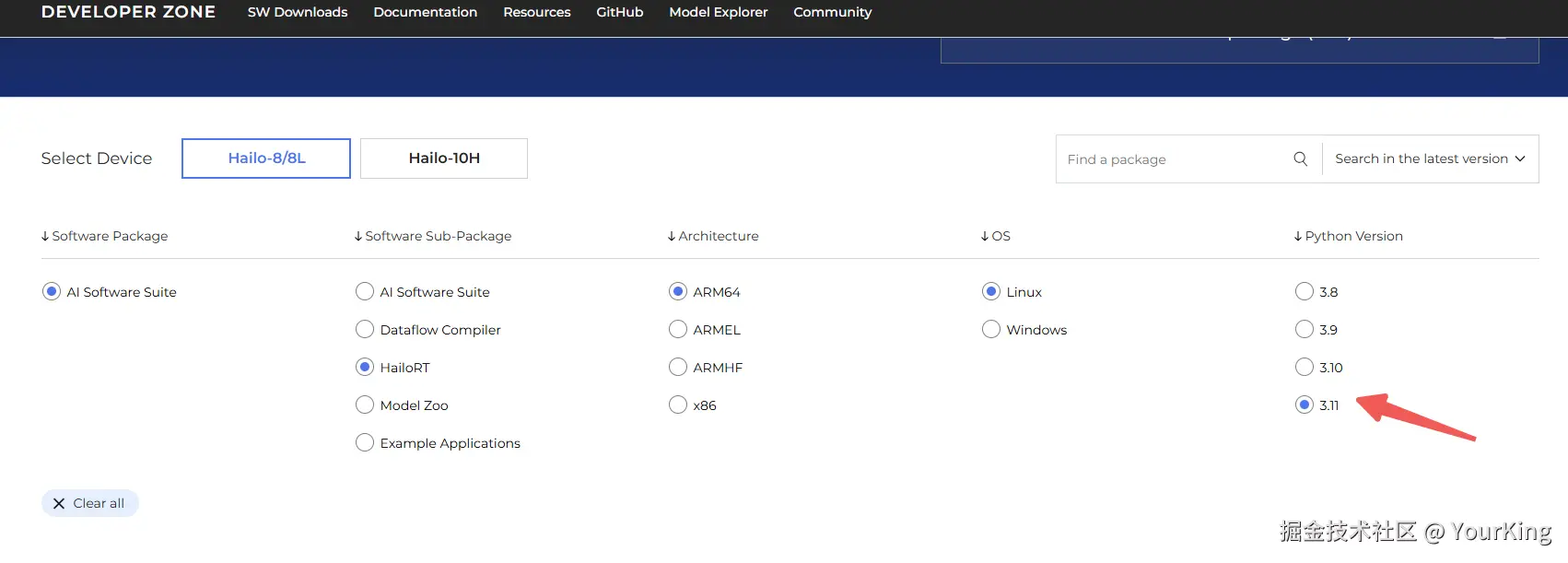The height and width of the screenshot is (563, 1568).
Task: Open the Community nav item
Action: tap(833, 12)
